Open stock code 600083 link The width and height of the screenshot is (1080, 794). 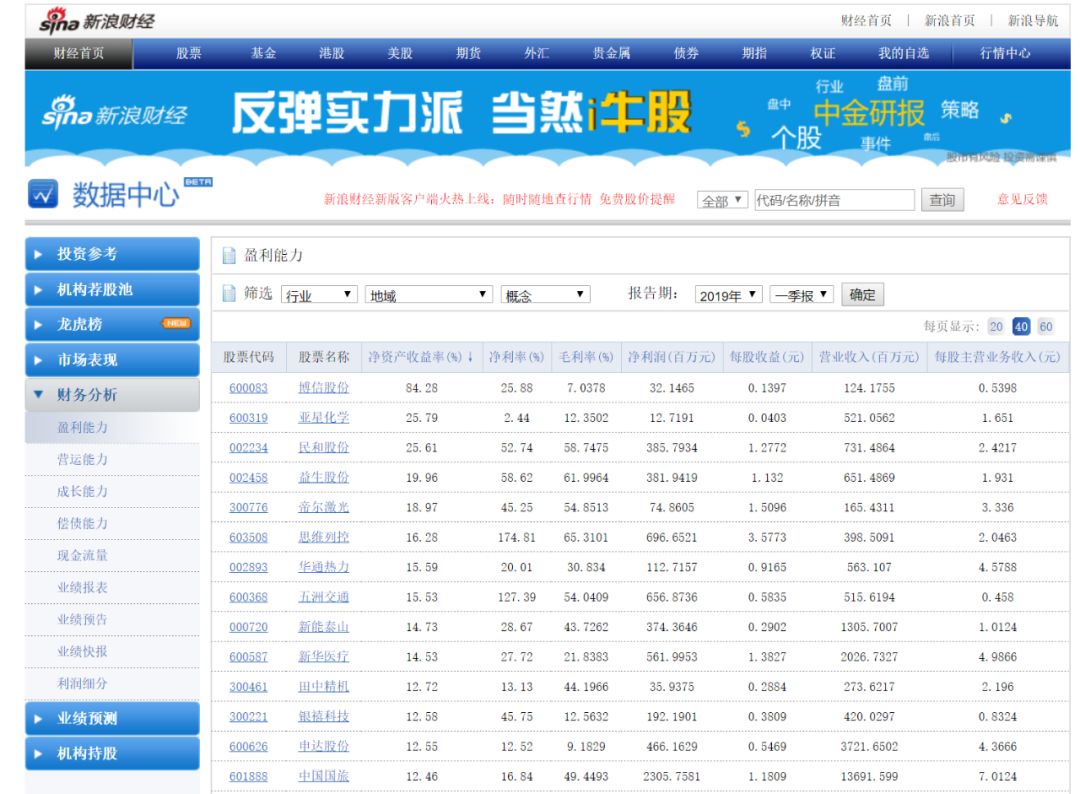pos(248,388)
